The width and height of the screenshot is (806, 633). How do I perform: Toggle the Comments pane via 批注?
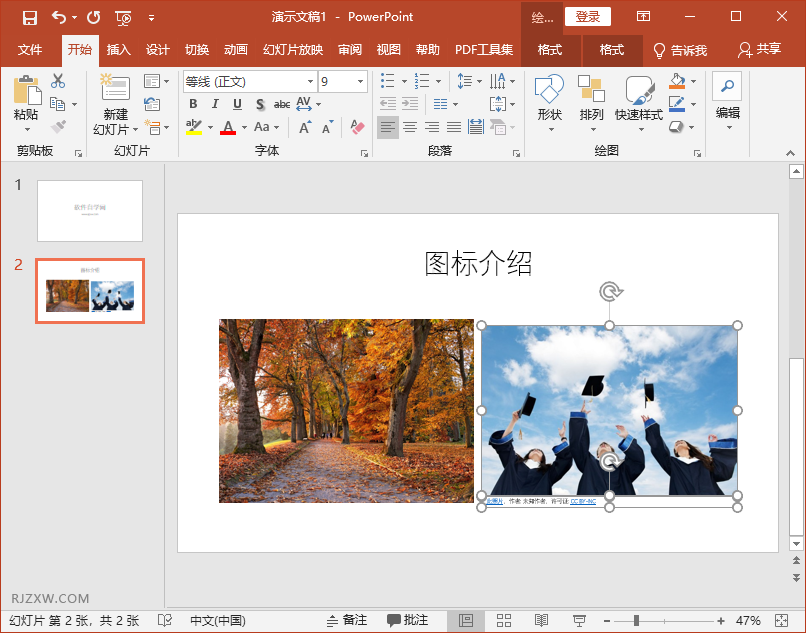pyautogui.click(x=407, y=620)
